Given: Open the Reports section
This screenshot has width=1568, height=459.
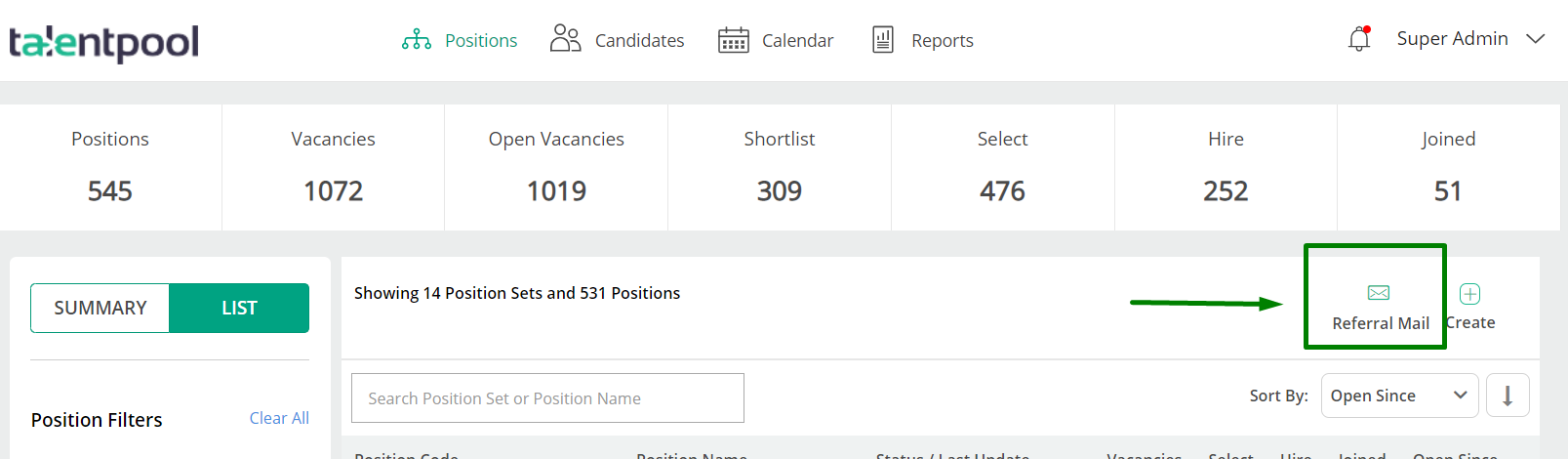Looking at the screenshot, I should pyautogui.click(x=943, y=40).
